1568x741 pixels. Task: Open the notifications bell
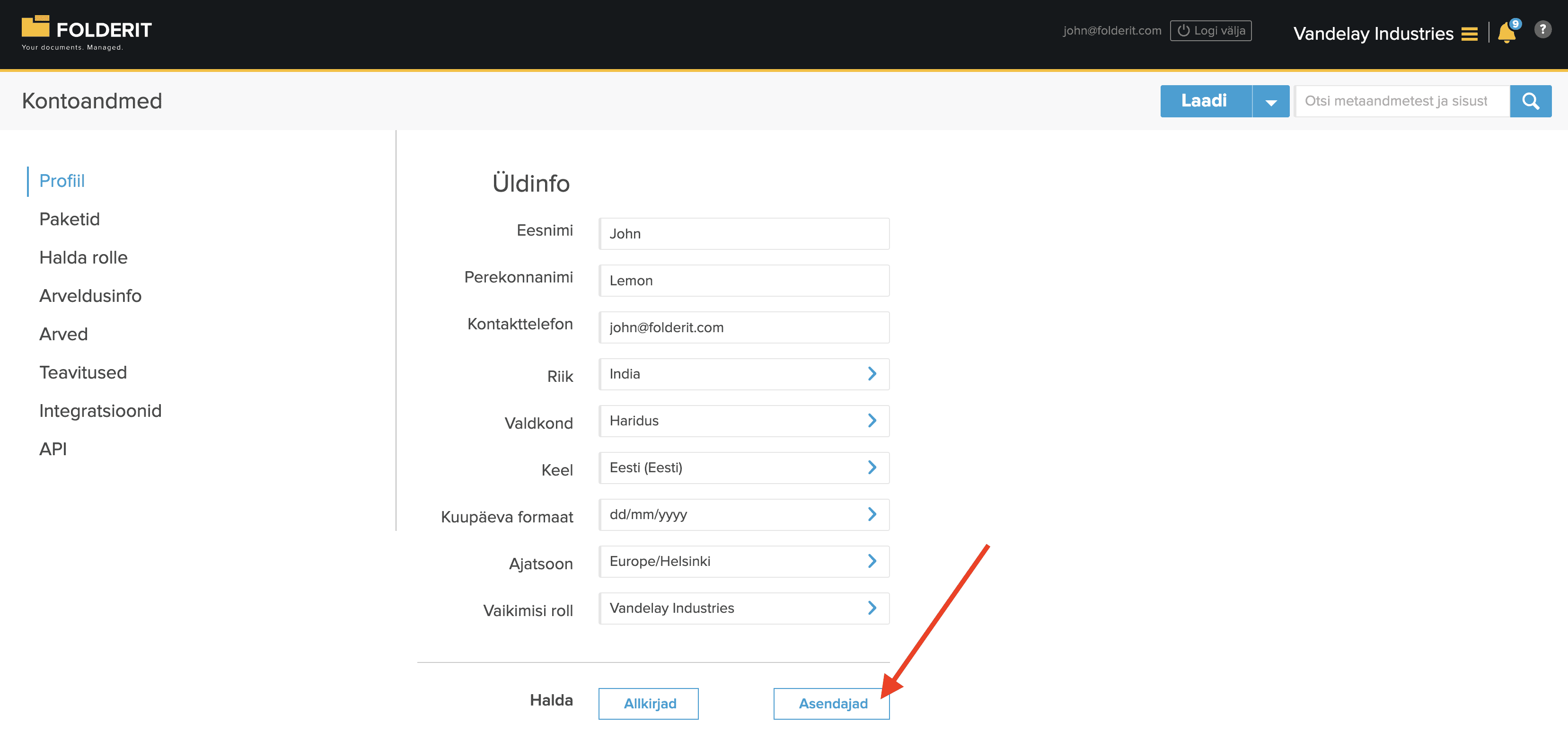point(1507,32)
